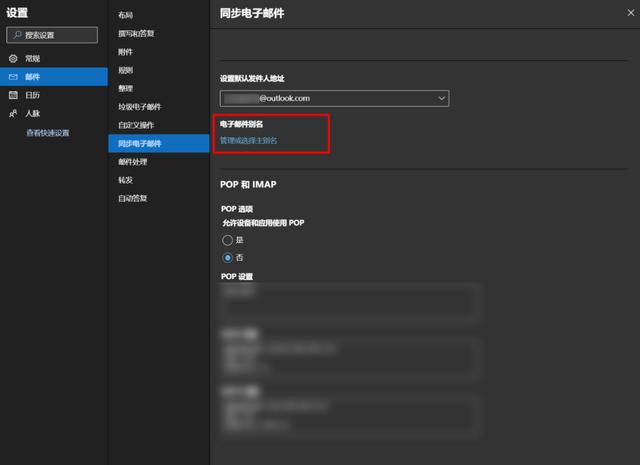640x465 pixels.
Task: Click the search magnifier icon in settings
Action: point(18,35)
